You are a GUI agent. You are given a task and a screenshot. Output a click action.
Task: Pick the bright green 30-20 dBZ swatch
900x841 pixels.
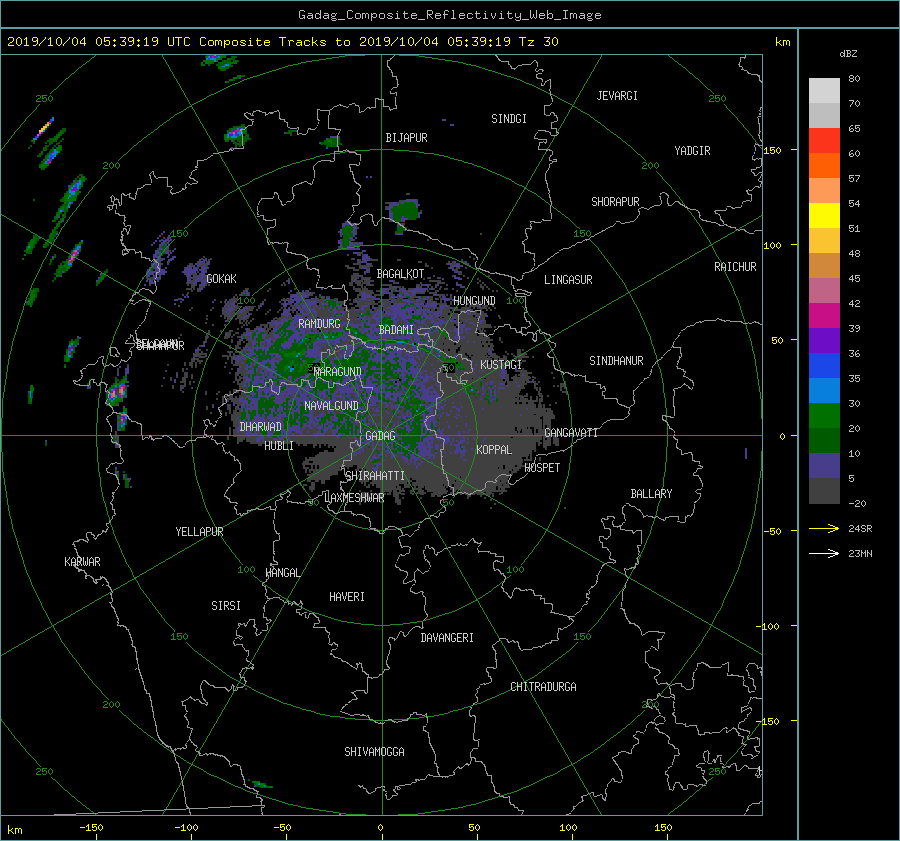coord(824,415)
